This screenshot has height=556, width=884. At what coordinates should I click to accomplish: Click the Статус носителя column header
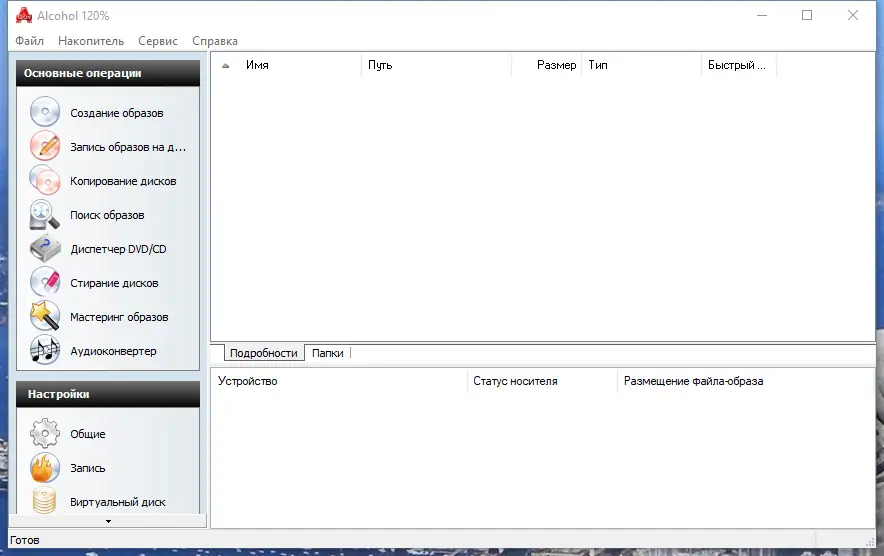tap(542, 381)
